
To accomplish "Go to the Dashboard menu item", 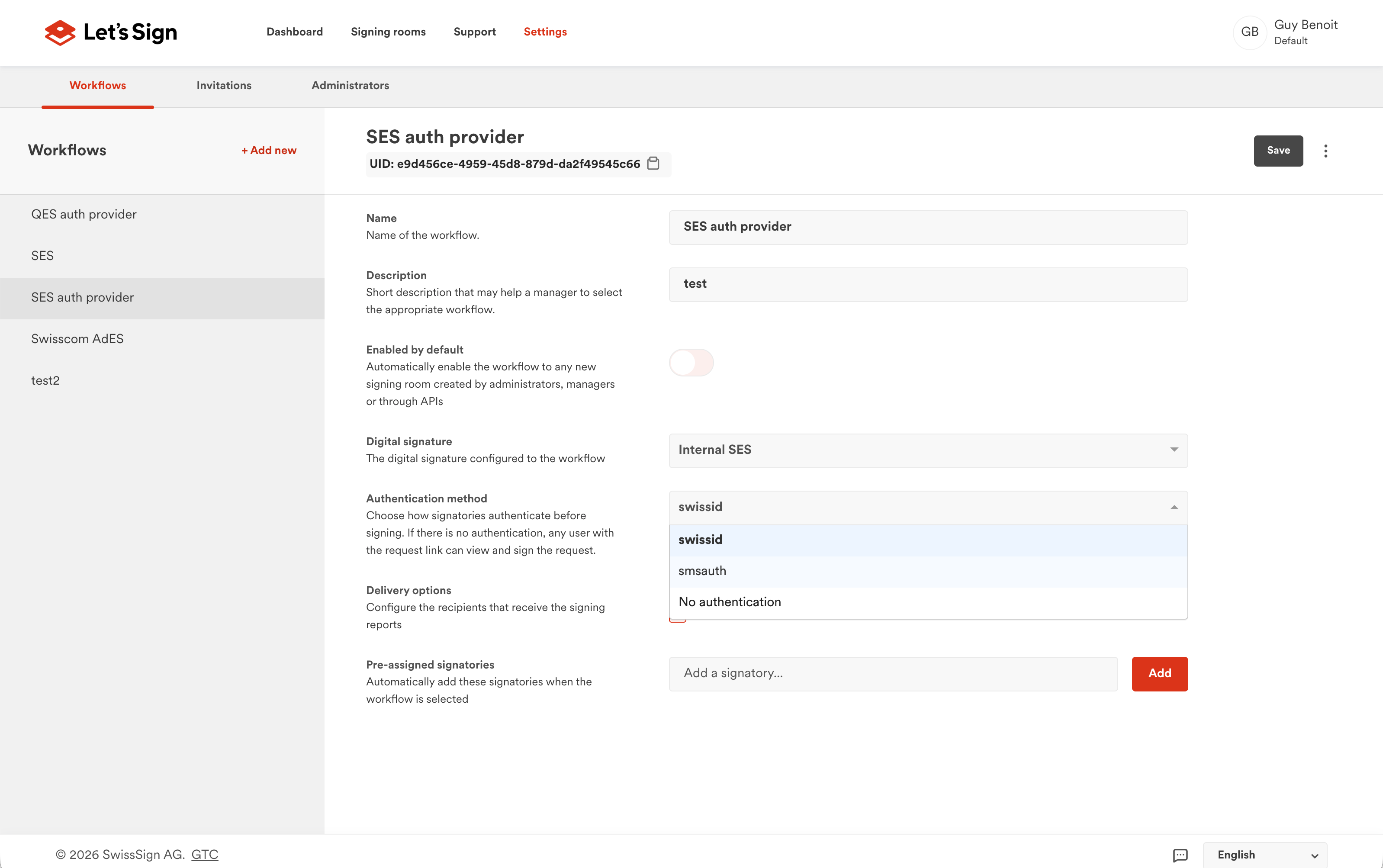I will (x=295, y=32).
